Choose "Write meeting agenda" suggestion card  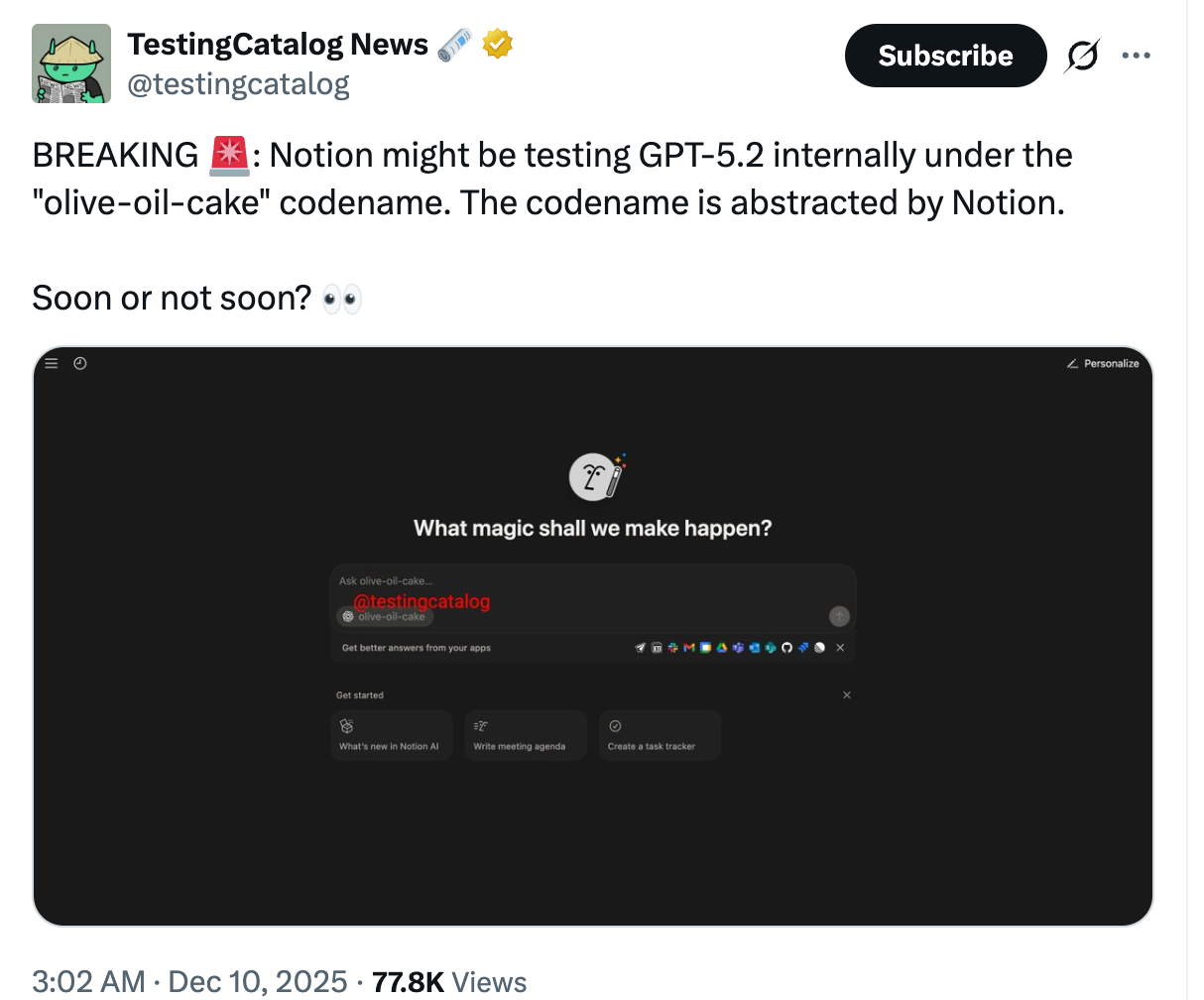pyautogui.click(x=525, y=735)
